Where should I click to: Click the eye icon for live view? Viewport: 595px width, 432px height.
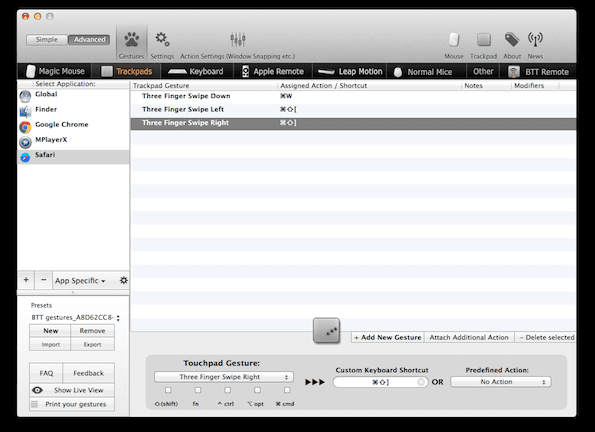tap(37, 390)
